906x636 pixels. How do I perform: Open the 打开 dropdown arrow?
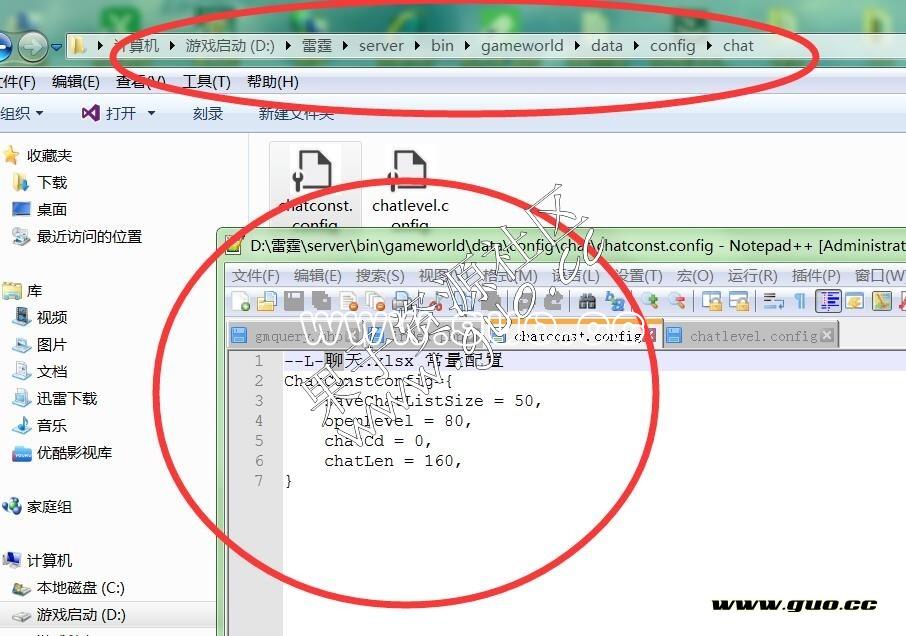[152, 114]
